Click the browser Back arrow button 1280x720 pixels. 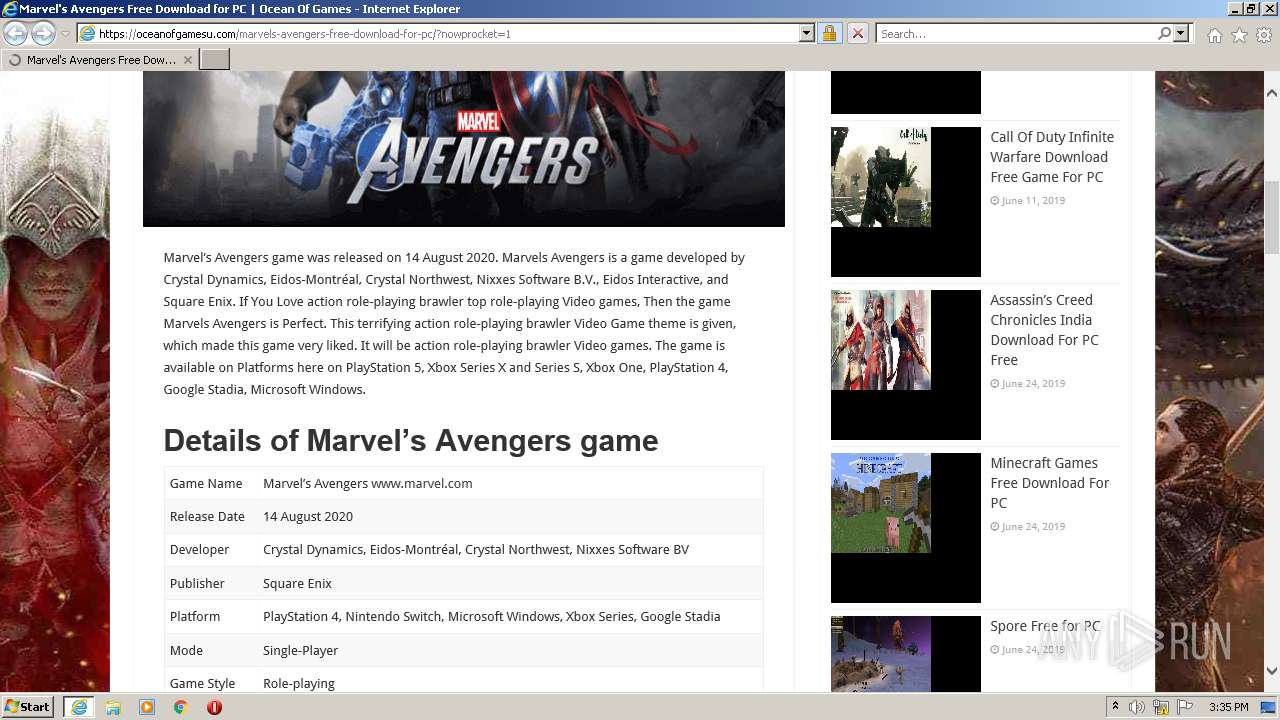pos(16,33)
